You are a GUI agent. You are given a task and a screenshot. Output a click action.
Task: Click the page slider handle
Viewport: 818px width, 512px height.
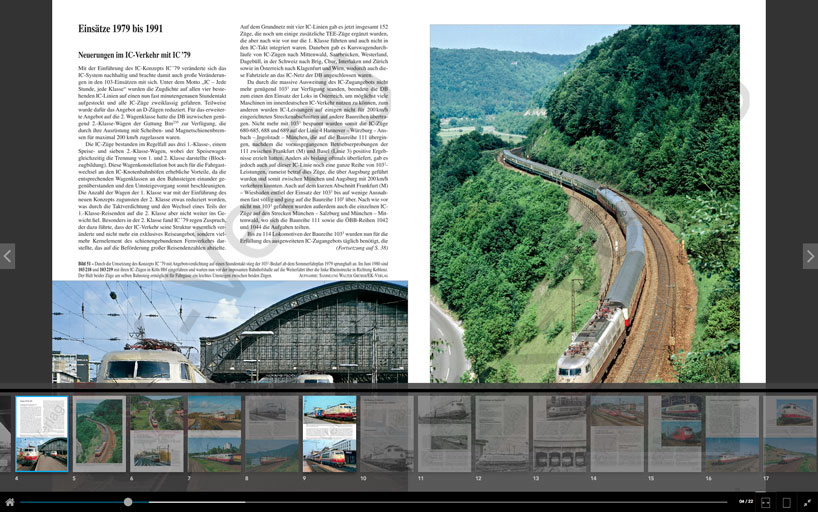point(128,502)
